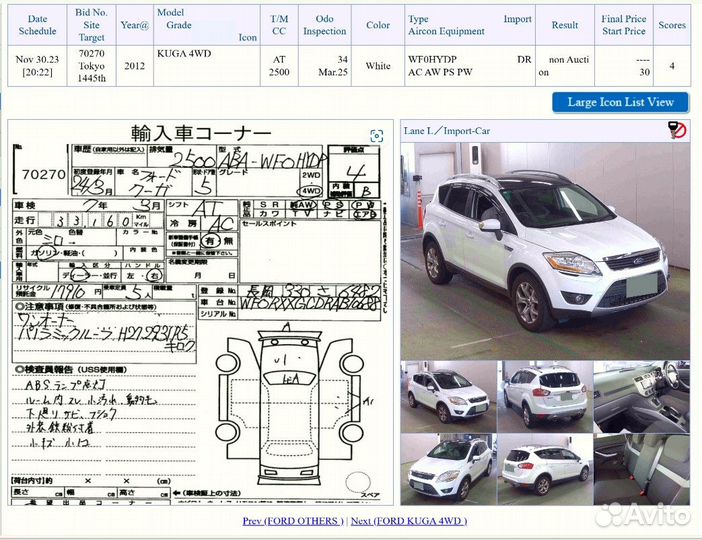This screenshot has width=702, height=540.
Task: Click the no-key icon beside Lane L
Action: pos(676,130)
